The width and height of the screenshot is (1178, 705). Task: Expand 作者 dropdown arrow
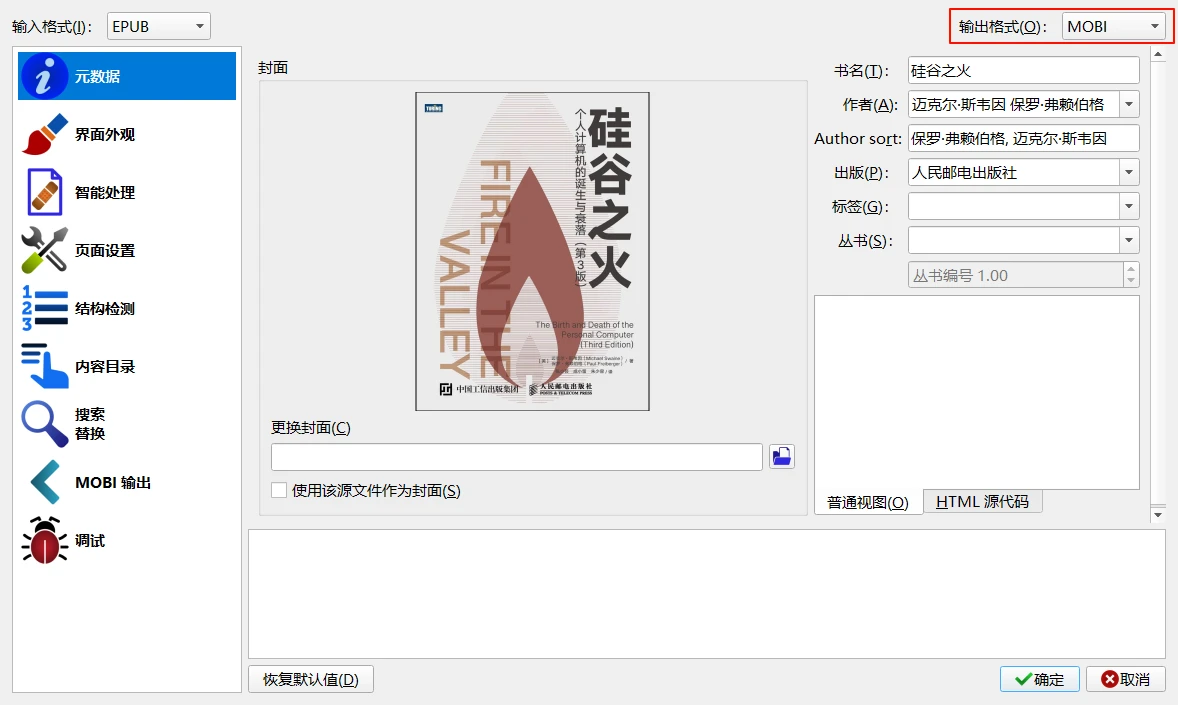click(1128, 104)
